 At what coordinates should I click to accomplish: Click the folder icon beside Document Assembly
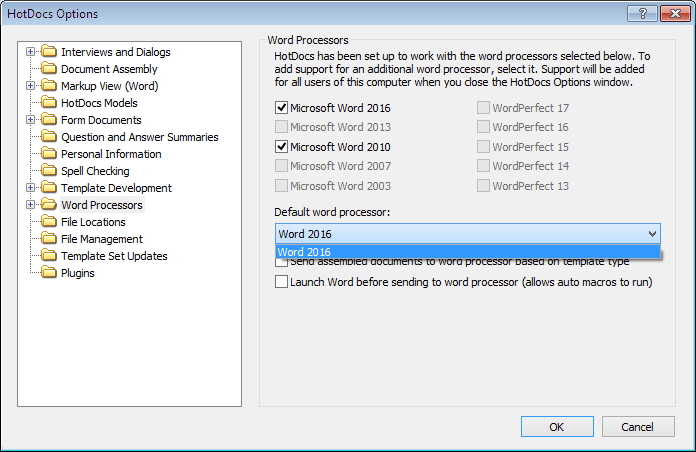coord(48,69)
